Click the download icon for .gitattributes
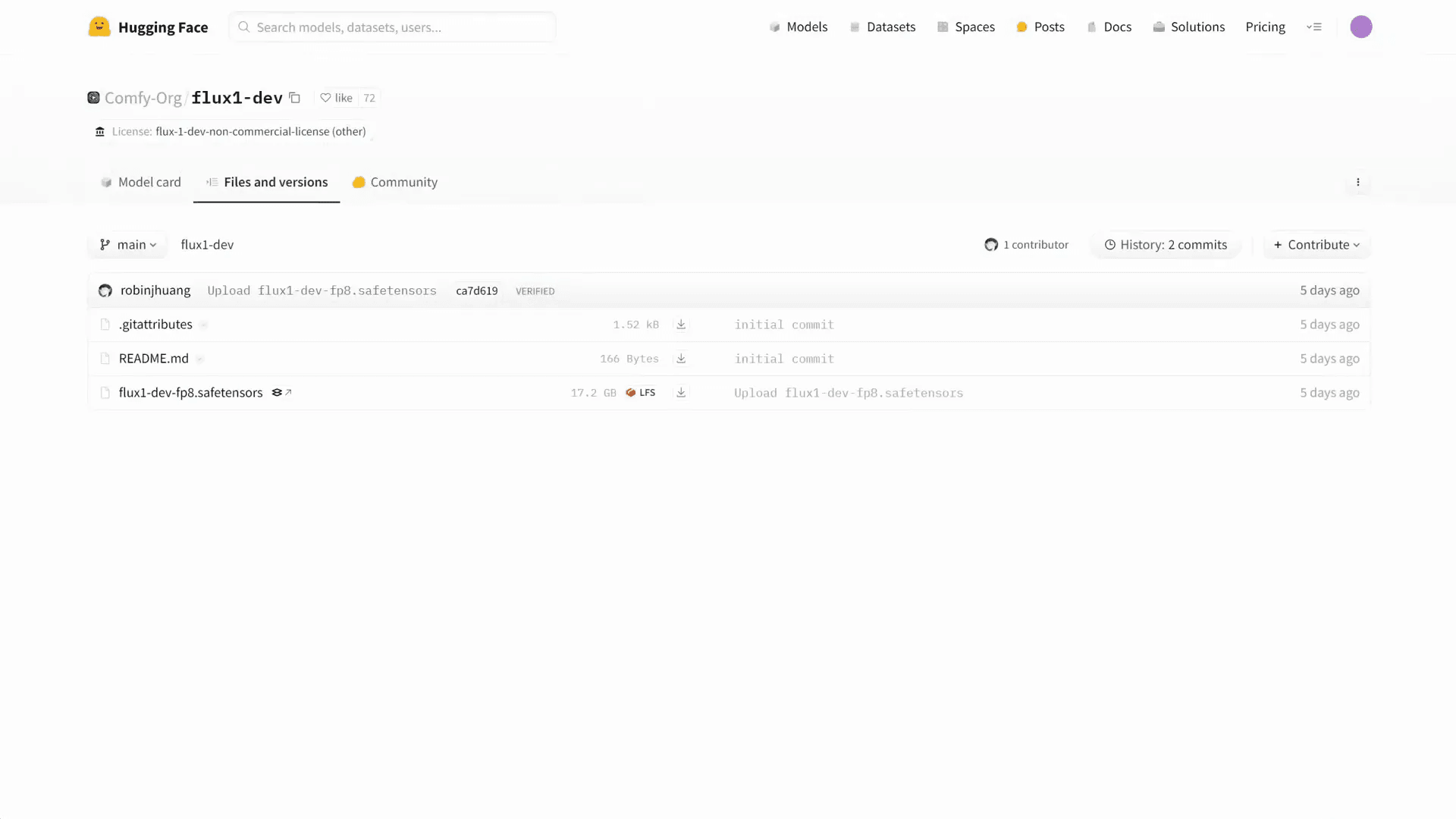The width and height of the screenshot is (1456, 819). click(681, 325)
